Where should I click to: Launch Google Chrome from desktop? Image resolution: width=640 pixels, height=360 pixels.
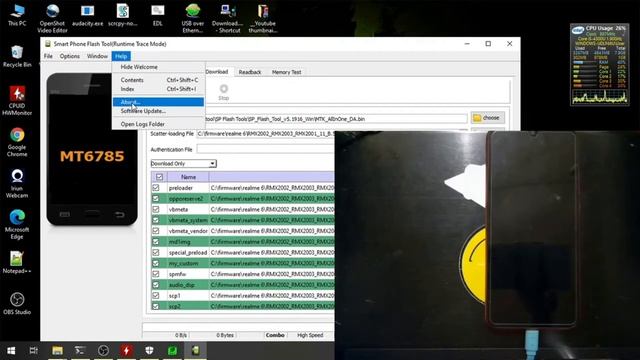17,142
